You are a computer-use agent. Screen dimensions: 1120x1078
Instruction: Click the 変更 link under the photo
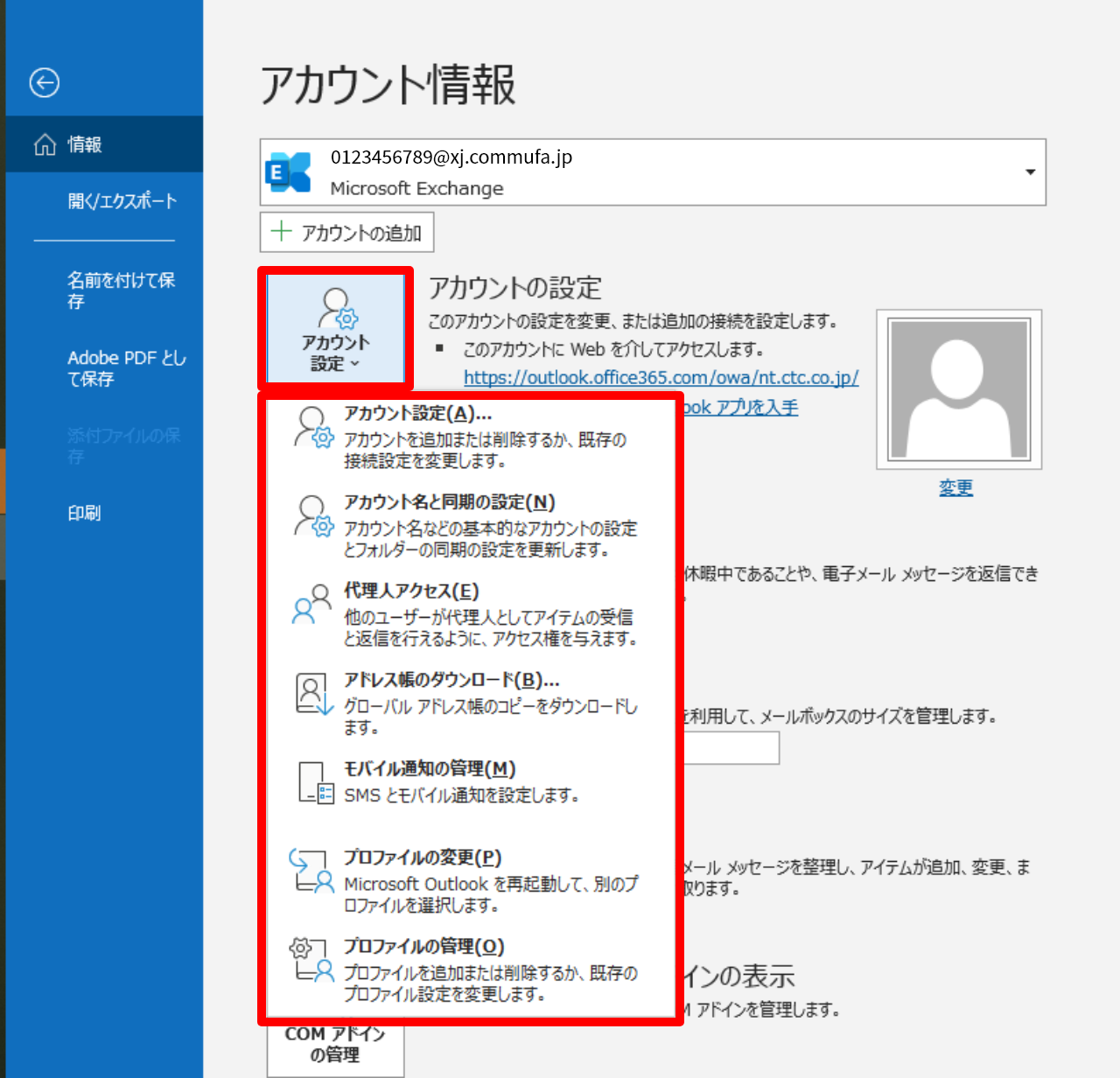coord(955,487)
